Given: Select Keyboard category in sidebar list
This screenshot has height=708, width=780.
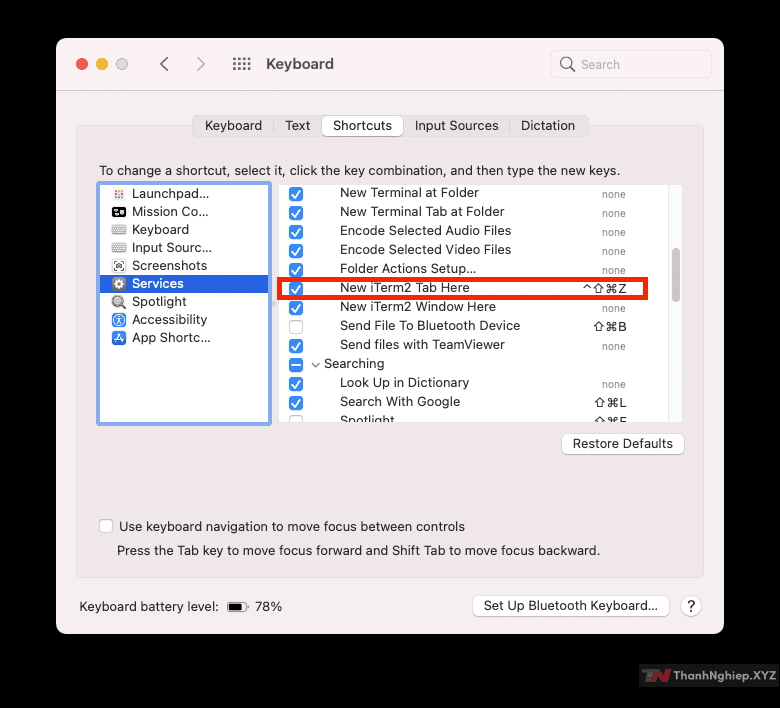Looking at the screenshot, I should tap(184, 230).
